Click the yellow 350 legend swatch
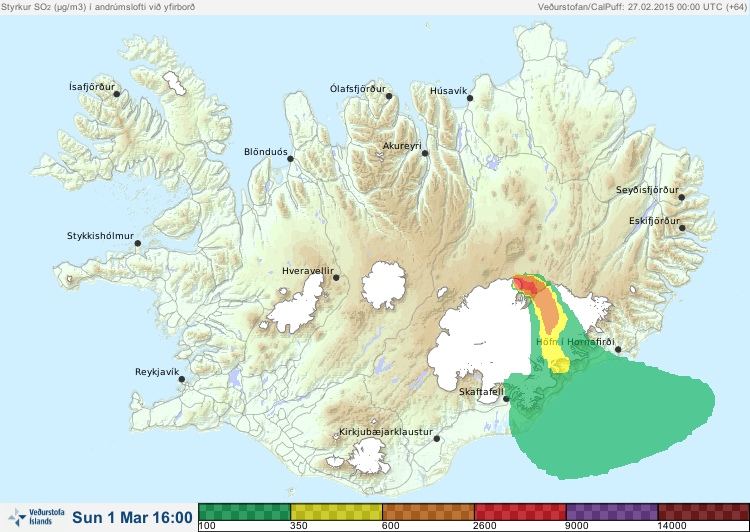750x532 pixels. tap(336, 512)
